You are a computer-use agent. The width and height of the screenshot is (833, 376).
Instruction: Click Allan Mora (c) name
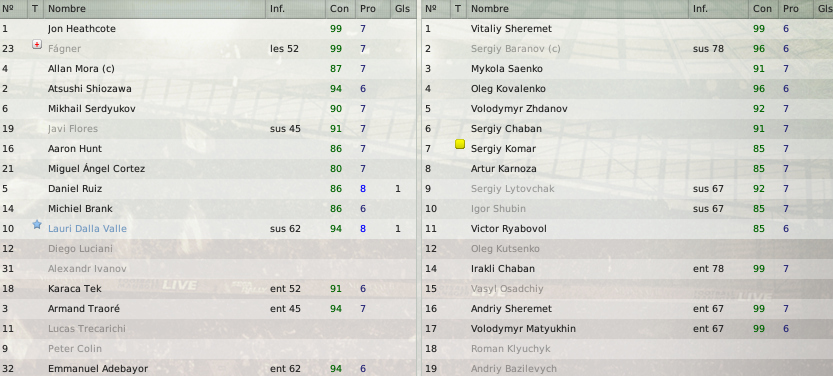coord(81,69)
